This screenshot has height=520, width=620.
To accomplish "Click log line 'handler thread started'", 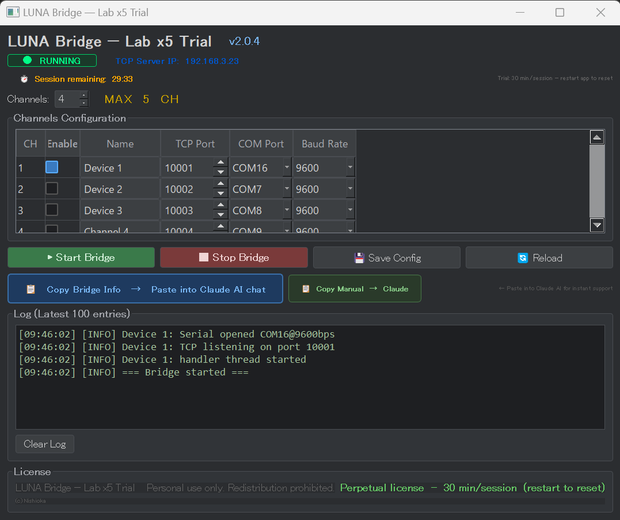I will [x=163, y=360].
